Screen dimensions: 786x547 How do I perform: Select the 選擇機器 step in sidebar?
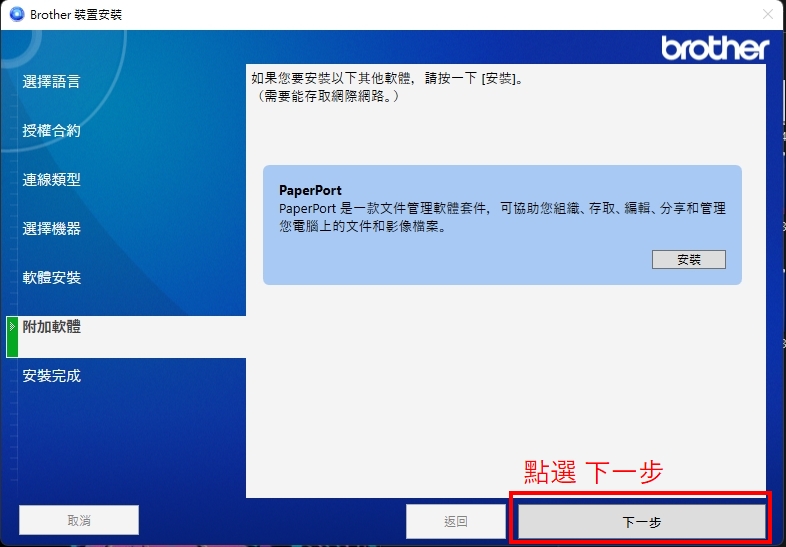pos(51,229)
